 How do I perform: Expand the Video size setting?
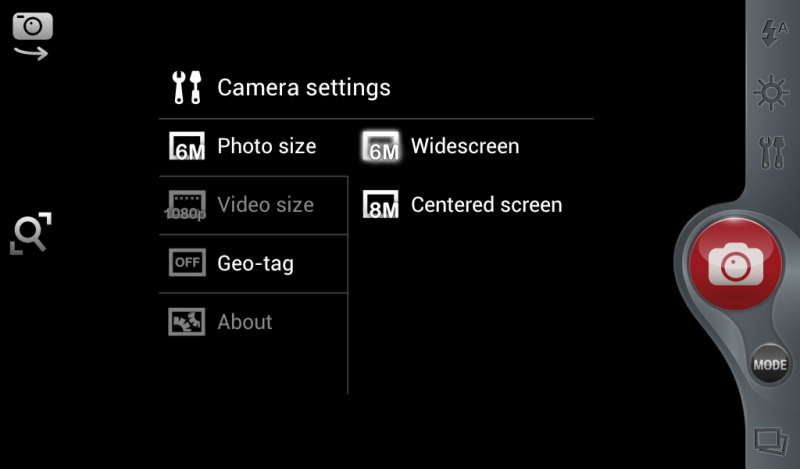253,205
